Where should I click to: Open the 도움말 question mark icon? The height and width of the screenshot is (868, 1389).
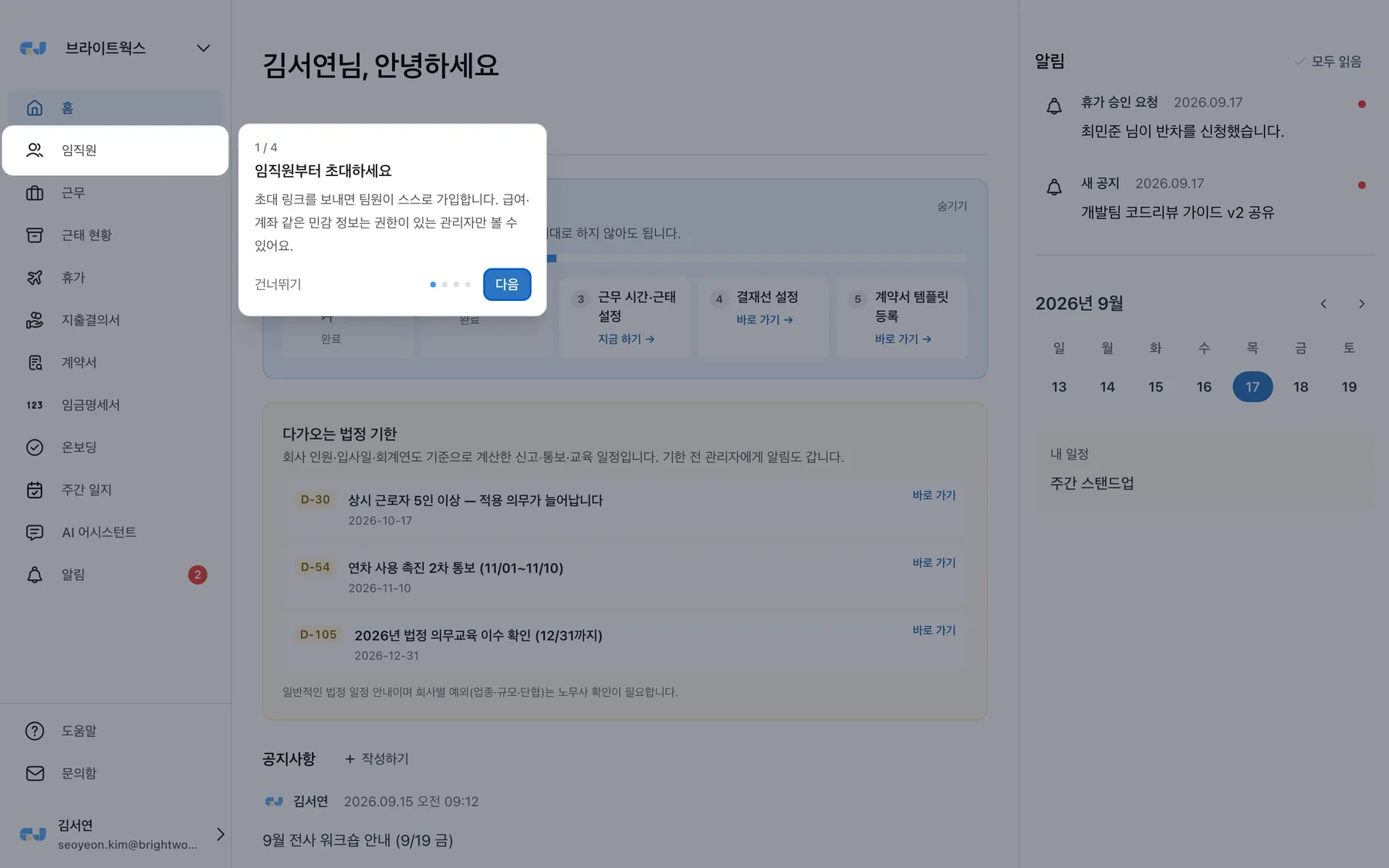point(35,731)
